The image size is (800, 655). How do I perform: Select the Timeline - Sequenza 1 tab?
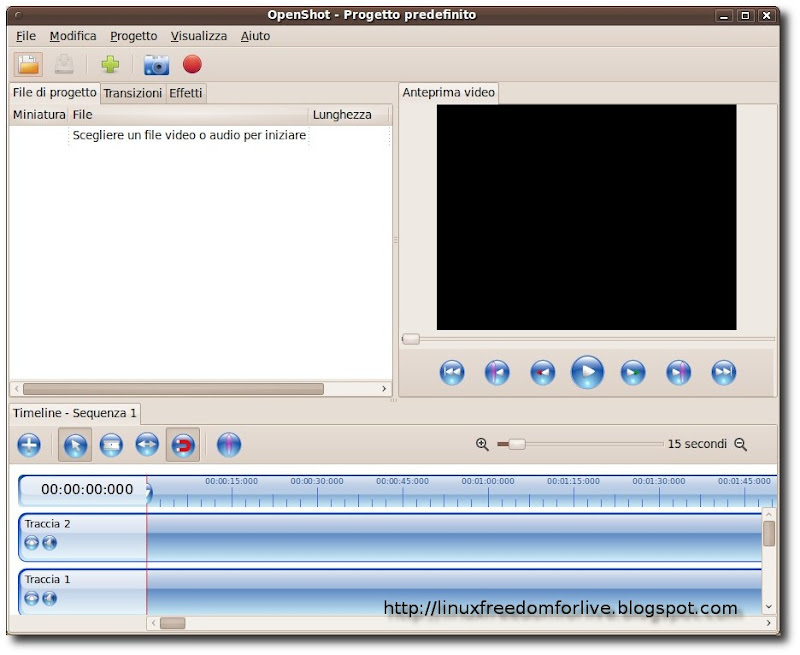point(75,413)
